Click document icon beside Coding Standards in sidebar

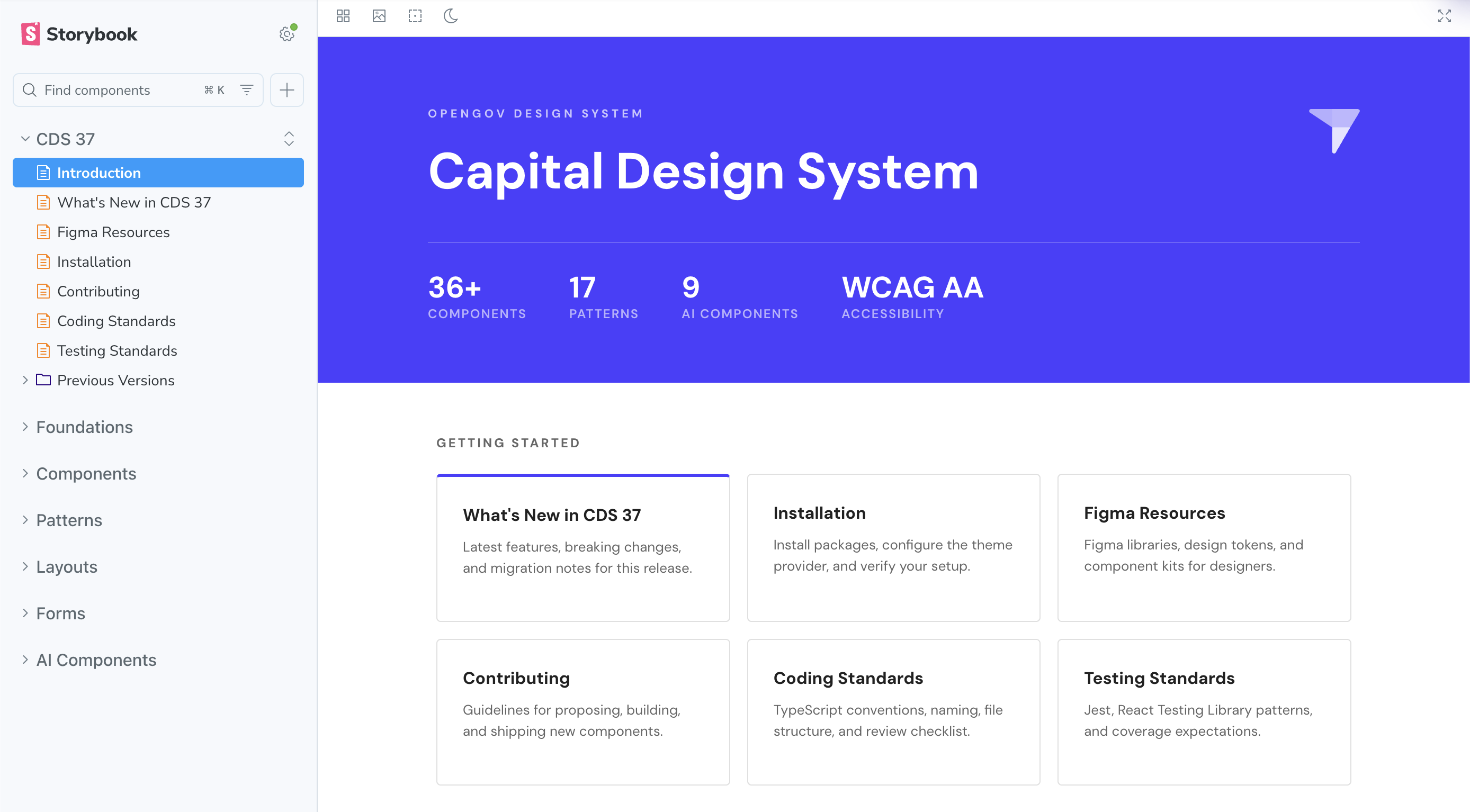click(x=43, y=321)
